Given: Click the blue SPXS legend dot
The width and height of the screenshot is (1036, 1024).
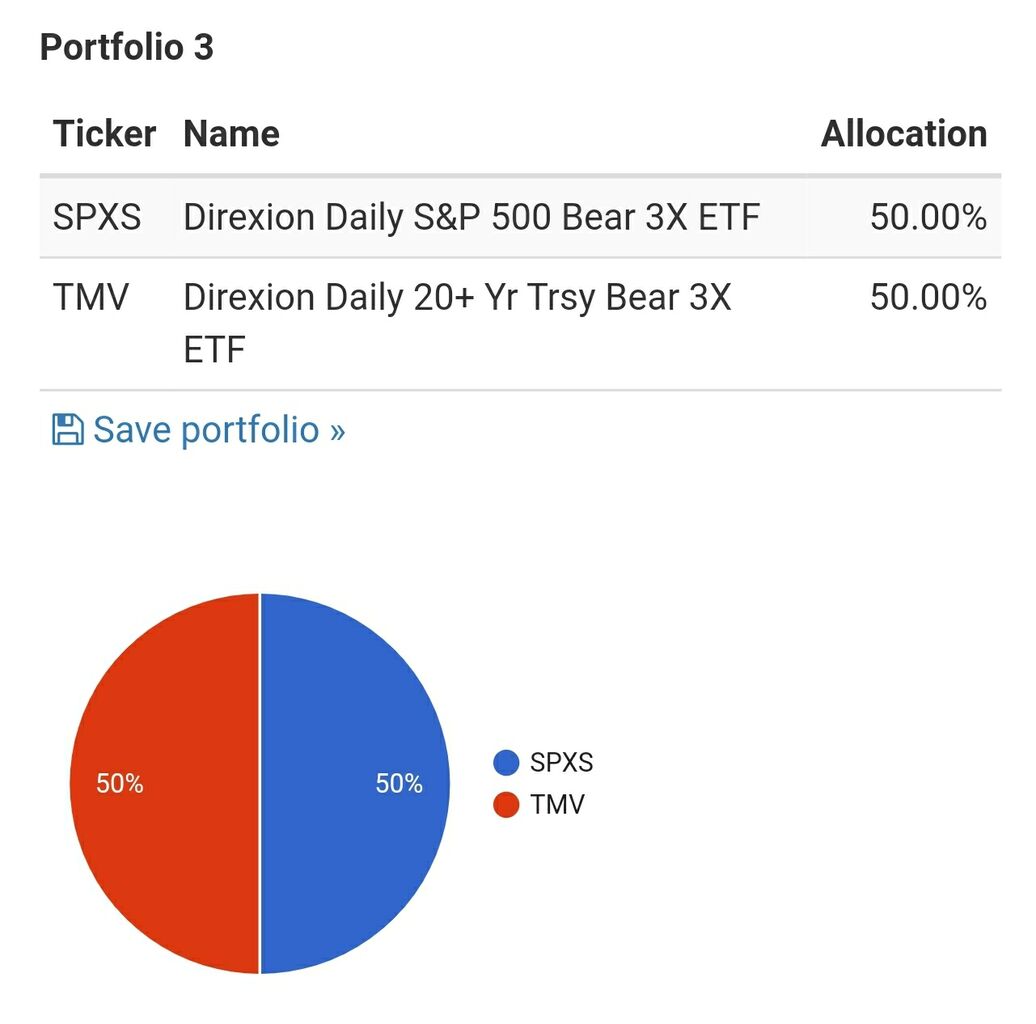Looking at the screenshot, I should pyautogui.click(x=507, y=763).
